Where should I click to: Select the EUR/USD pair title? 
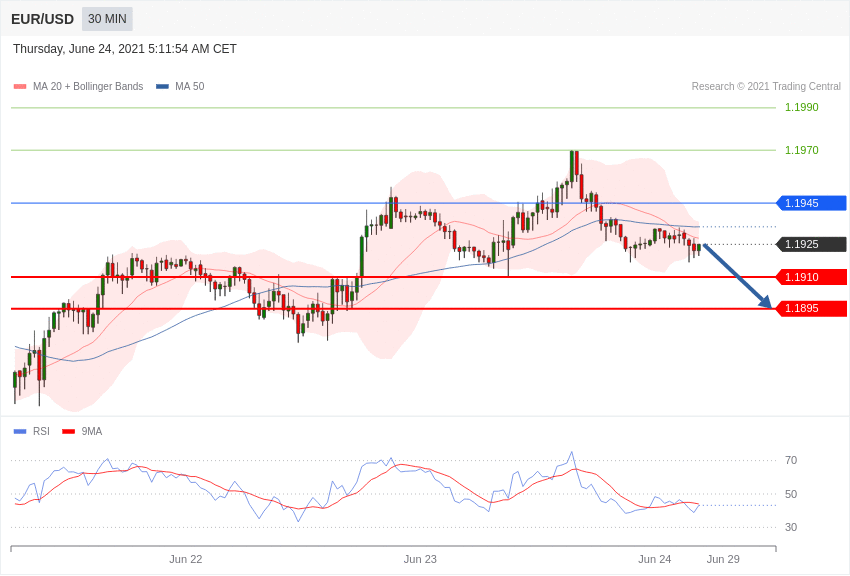tap(42, 20)
